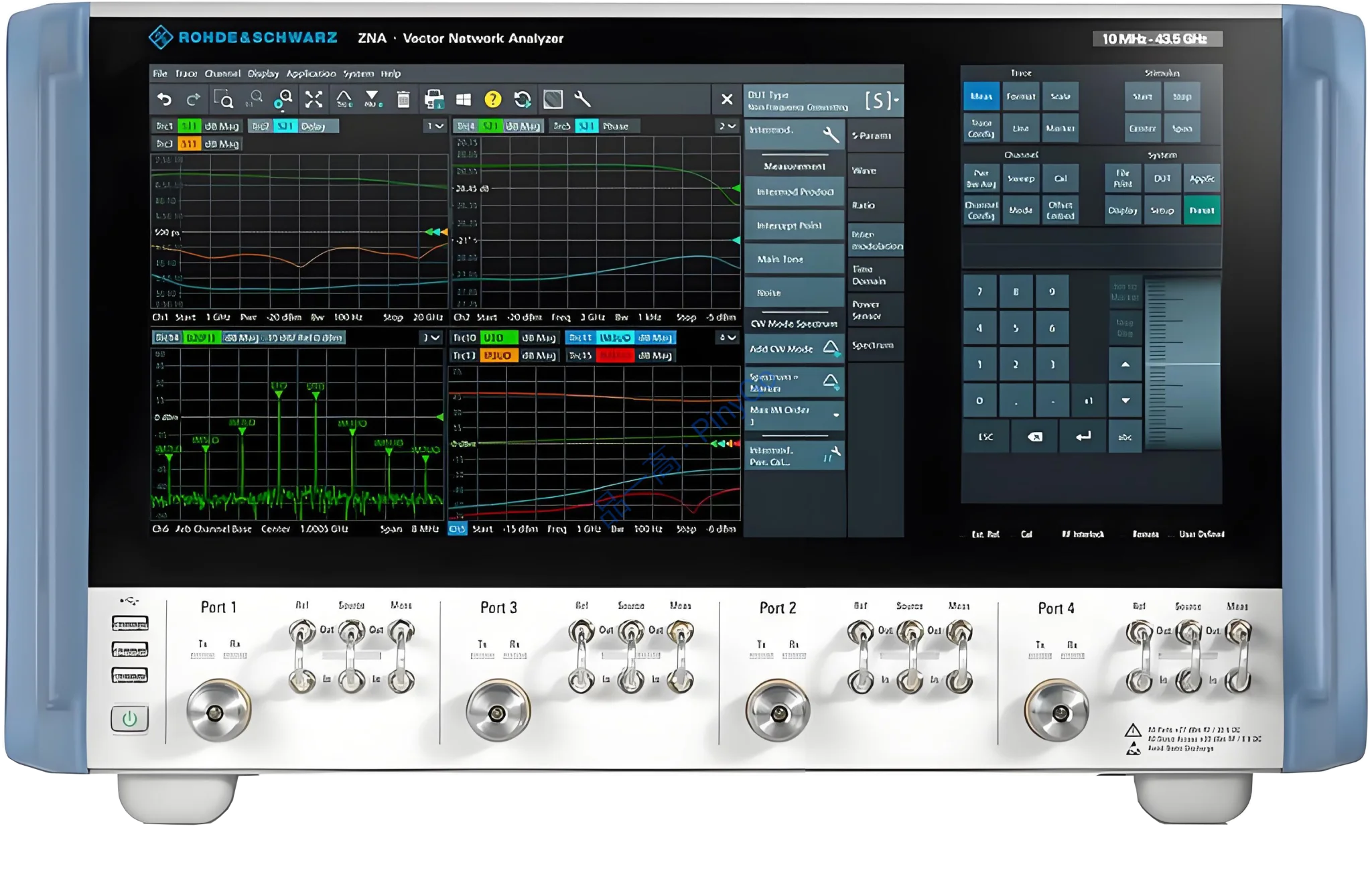Click the Windows logo icon in the toolbar
The width and height of the screenshot is (1372, 891).
point(463,100)
